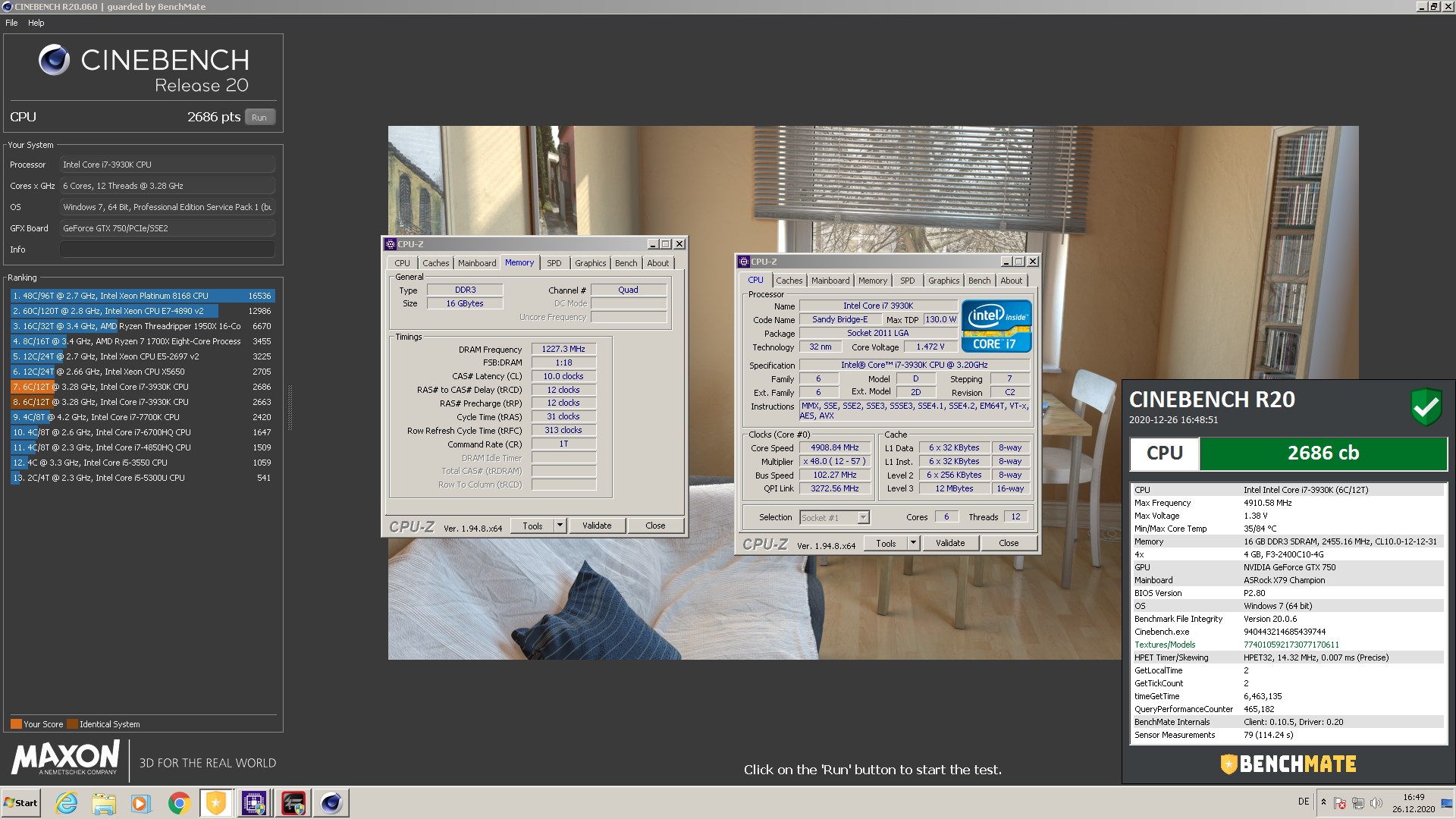This screenshot has height=819, width=1456.
Task: Run the CPU benchmark
Action: click(x=259, y=118)
